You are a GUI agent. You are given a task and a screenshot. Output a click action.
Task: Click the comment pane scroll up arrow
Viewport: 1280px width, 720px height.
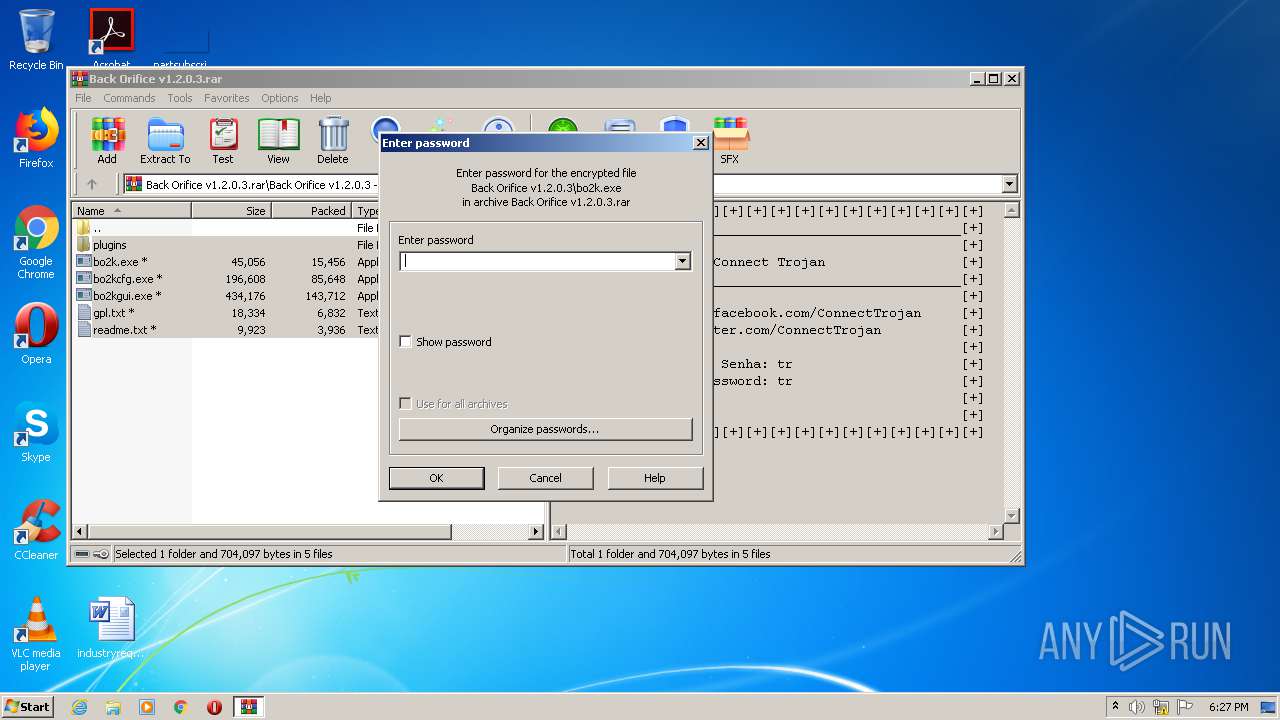(1011, 210)
